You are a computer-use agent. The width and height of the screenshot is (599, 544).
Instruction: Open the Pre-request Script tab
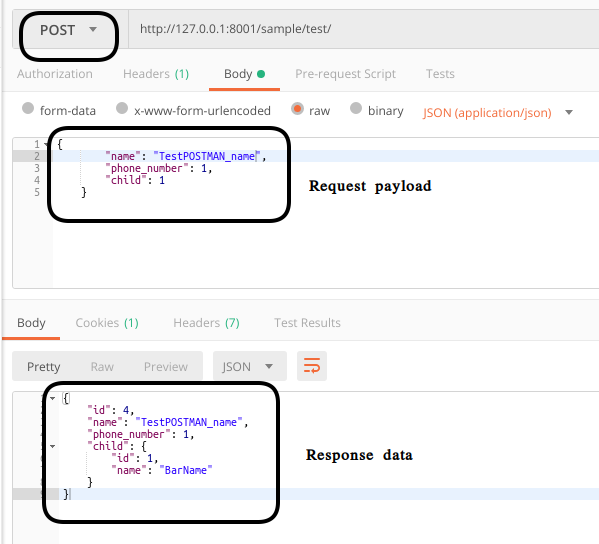tap(345, 74)
